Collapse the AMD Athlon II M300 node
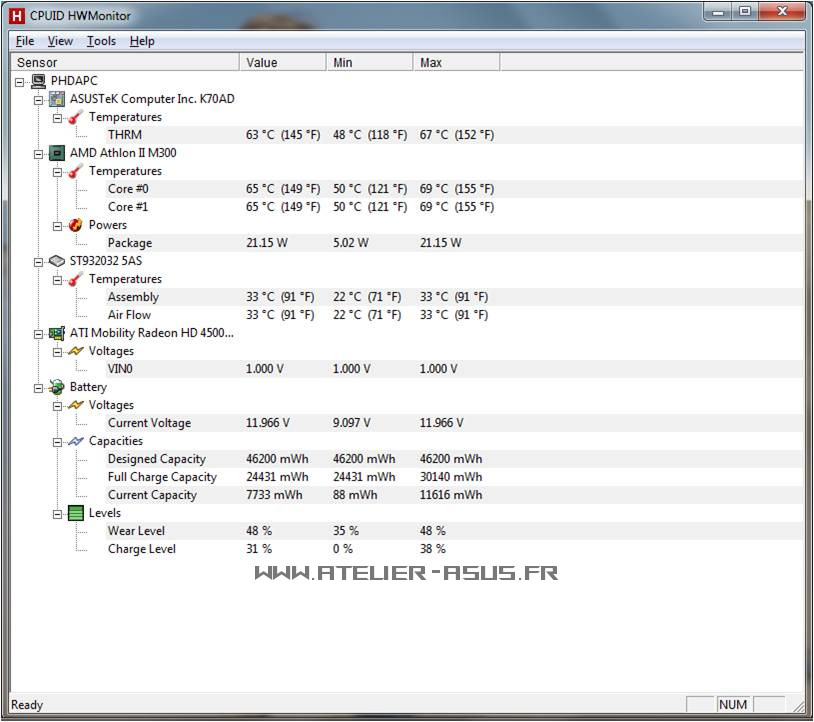Screen dimensions: 814x722 [39, 153]
